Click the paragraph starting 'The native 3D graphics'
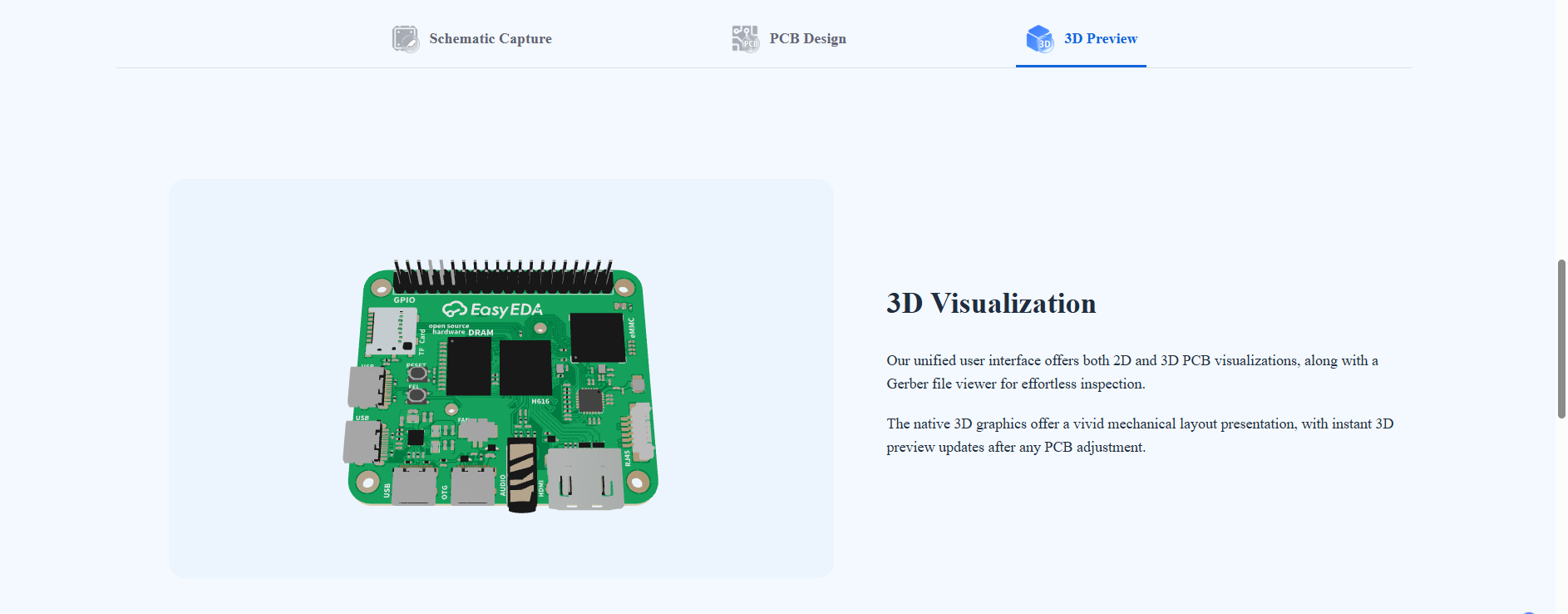This screenshot has height=614, width=1568. (x=1140, y=435)
